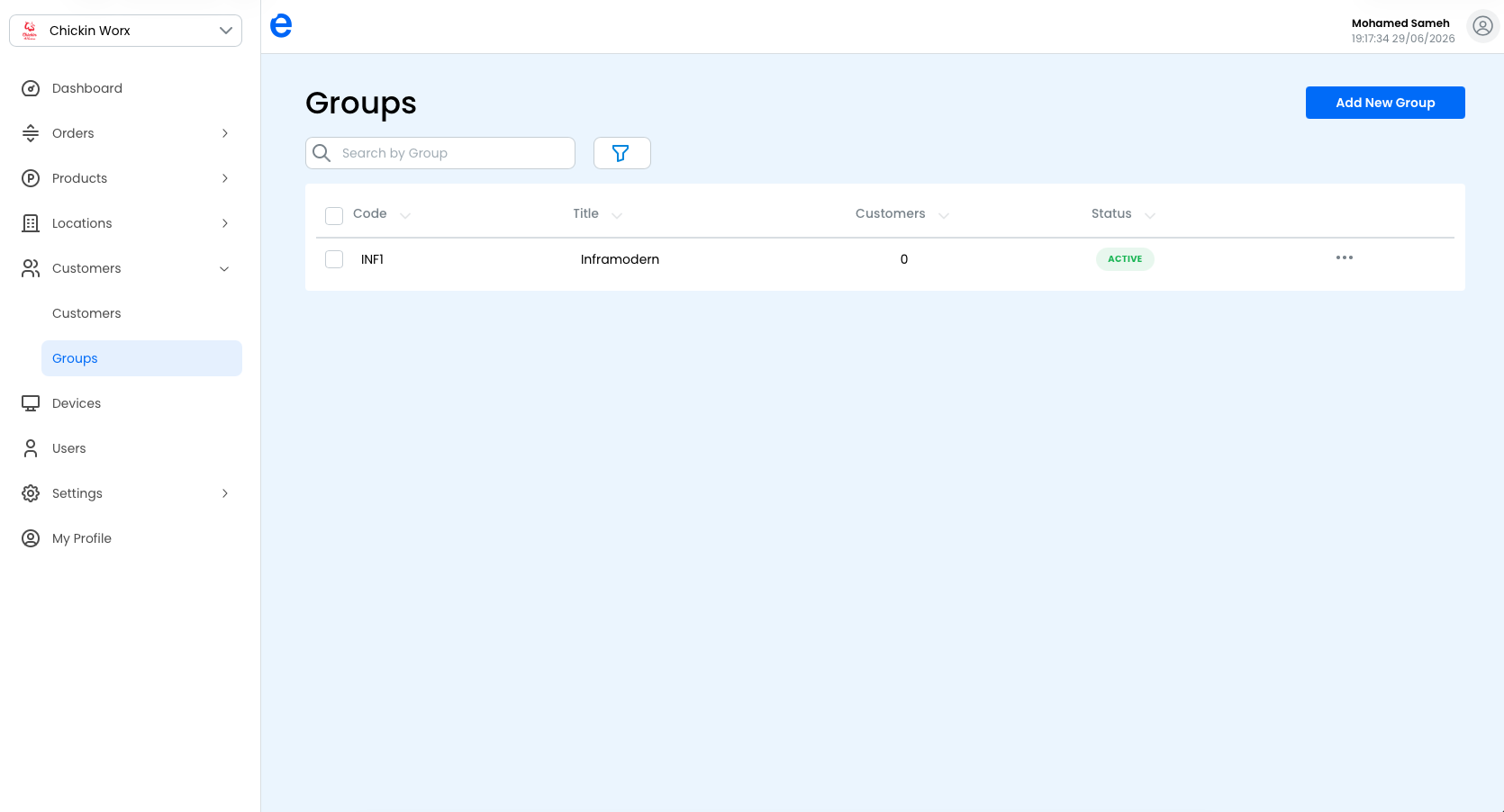Click the user avatar icon top right
1504x812 pixels.
pos(1482,26)
